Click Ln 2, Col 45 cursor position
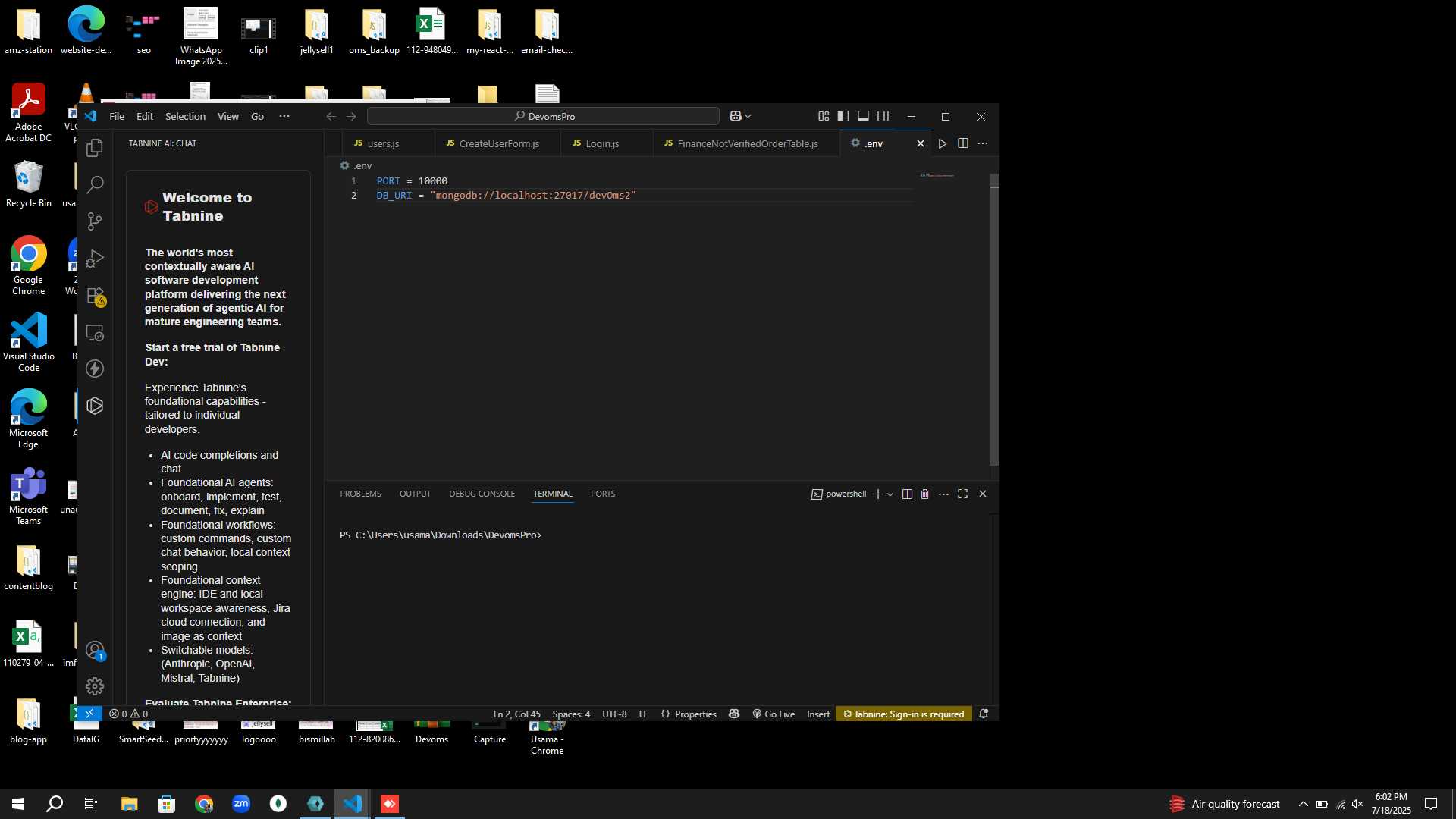The height and width of the screenshot is (819, 1456). [516, 714]
